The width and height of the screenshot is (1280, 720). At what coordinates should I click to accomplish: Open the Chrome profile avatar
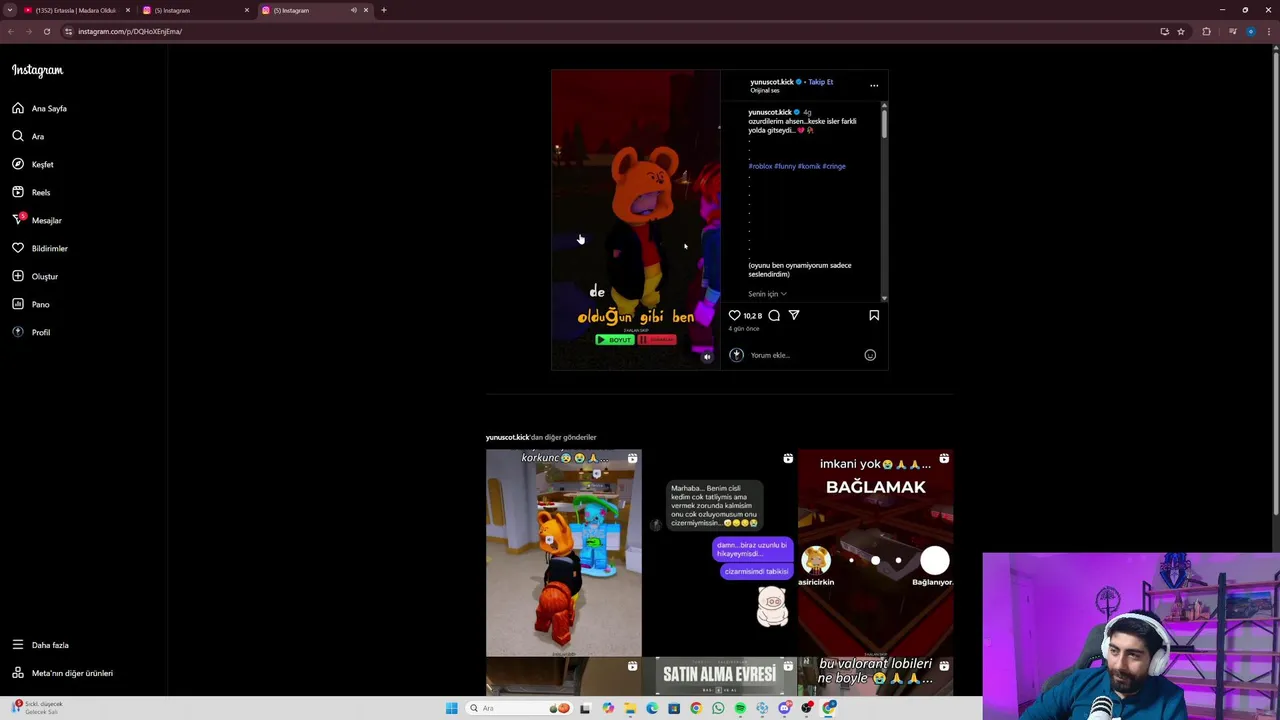(1250, 31)
